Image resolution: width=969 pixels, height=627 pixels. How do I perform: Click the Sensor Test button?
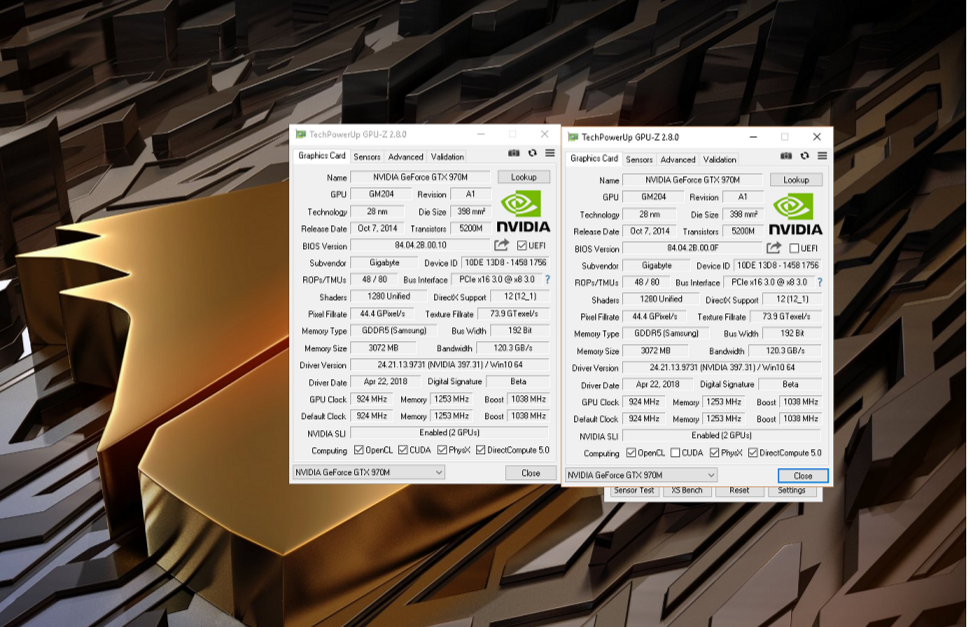click(633, 490)
